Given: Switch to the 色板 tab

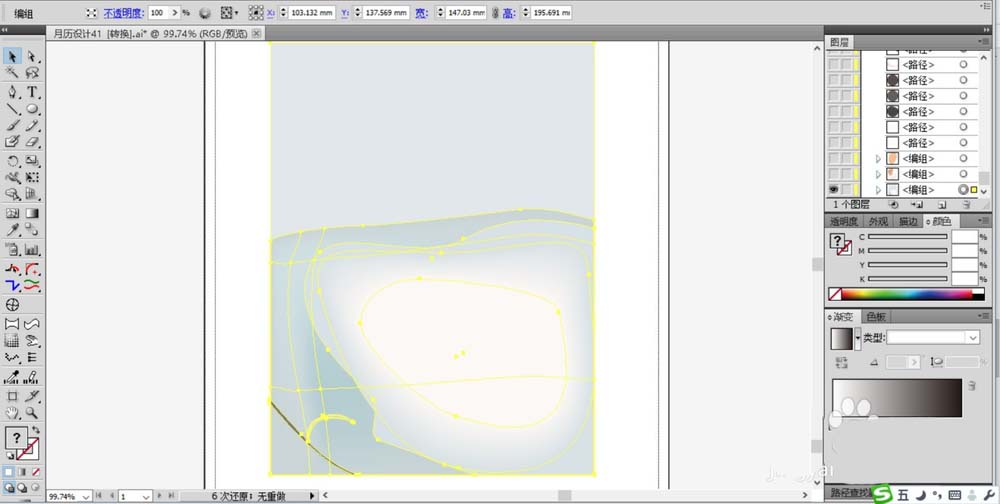Looking at the screenshot, I should coord(876,316).
